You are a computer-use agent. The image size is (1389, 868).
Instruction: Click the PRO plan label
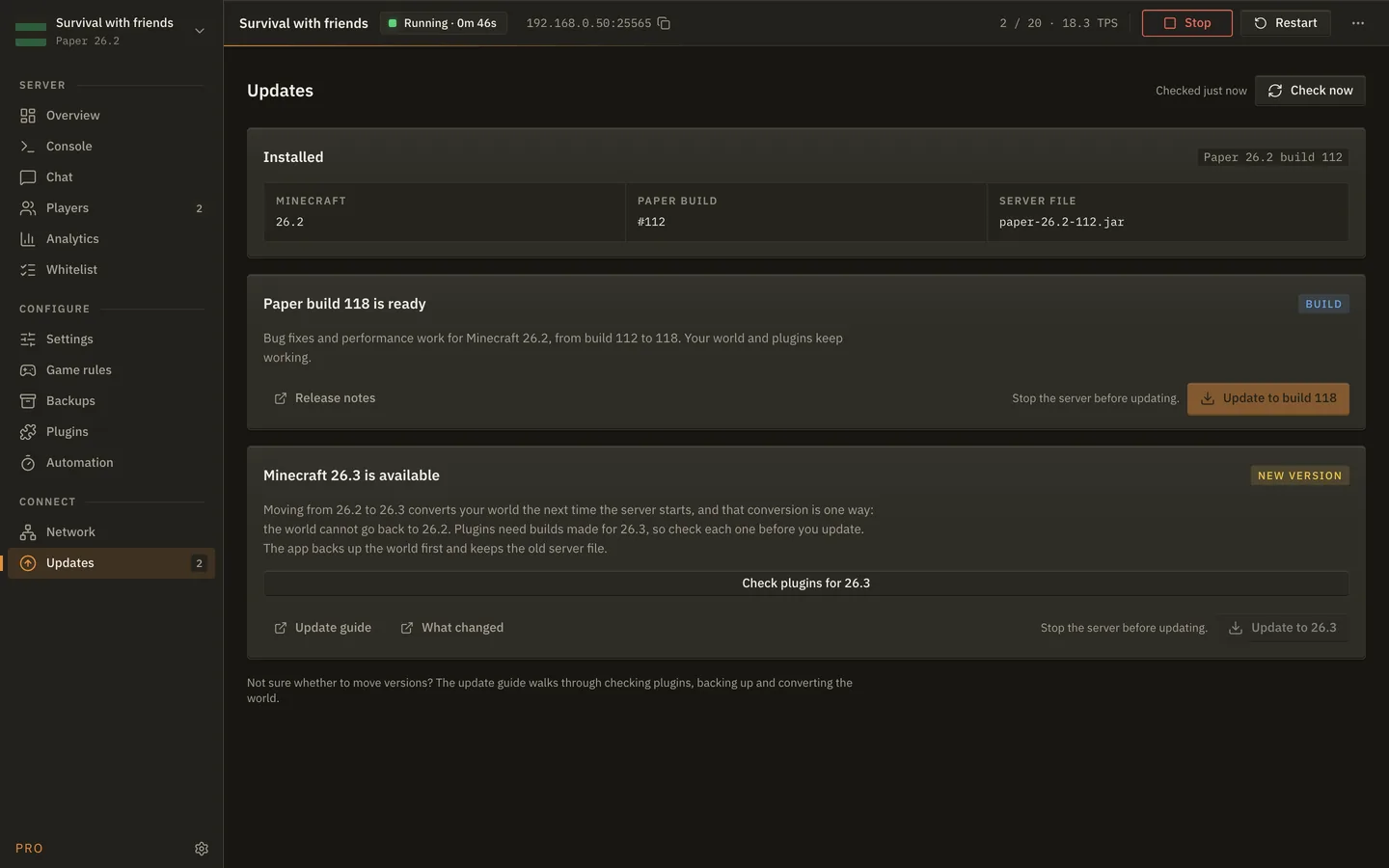point(29,849)
